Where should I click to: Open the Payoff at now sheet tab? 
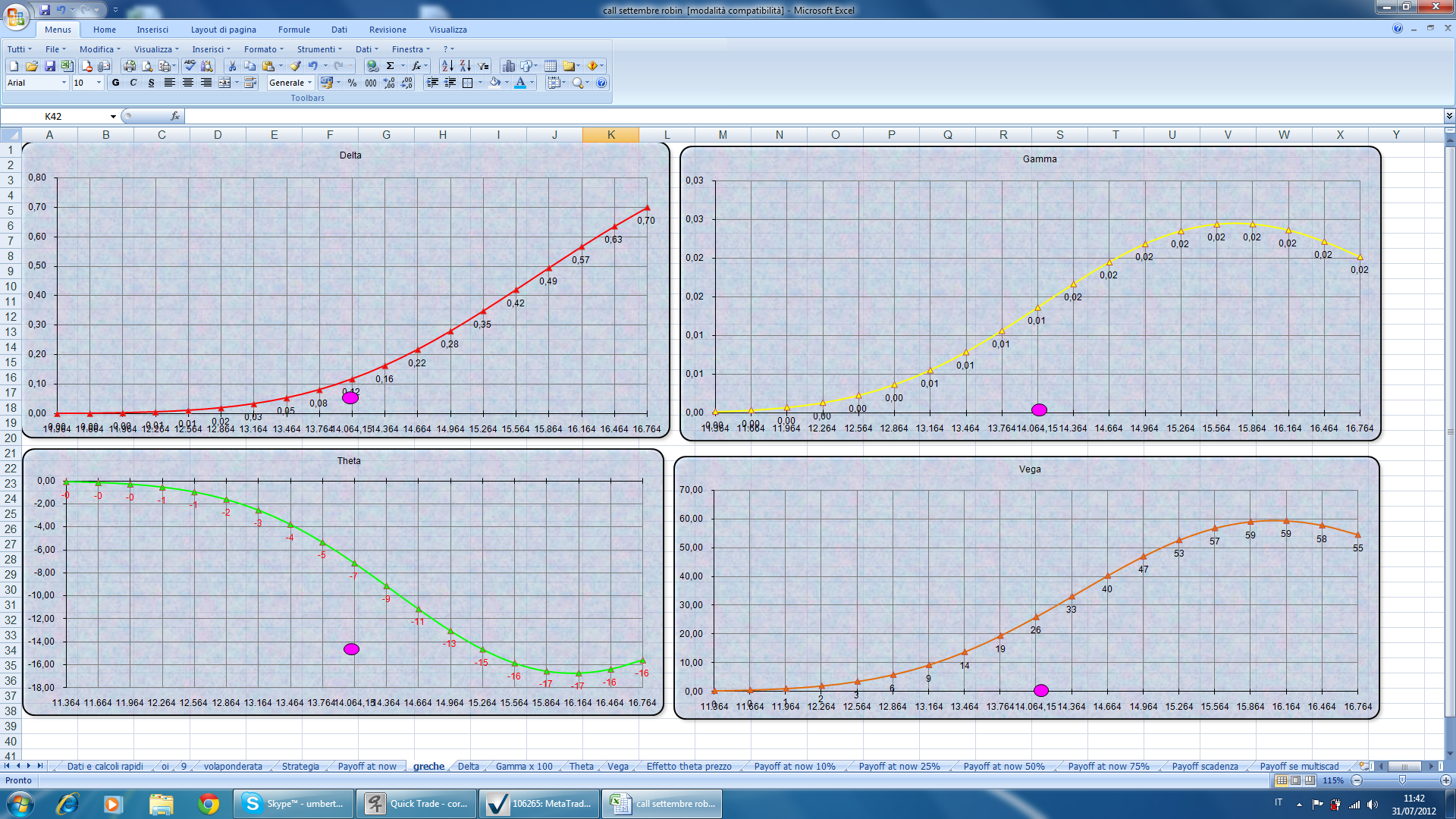click(367, 767)
